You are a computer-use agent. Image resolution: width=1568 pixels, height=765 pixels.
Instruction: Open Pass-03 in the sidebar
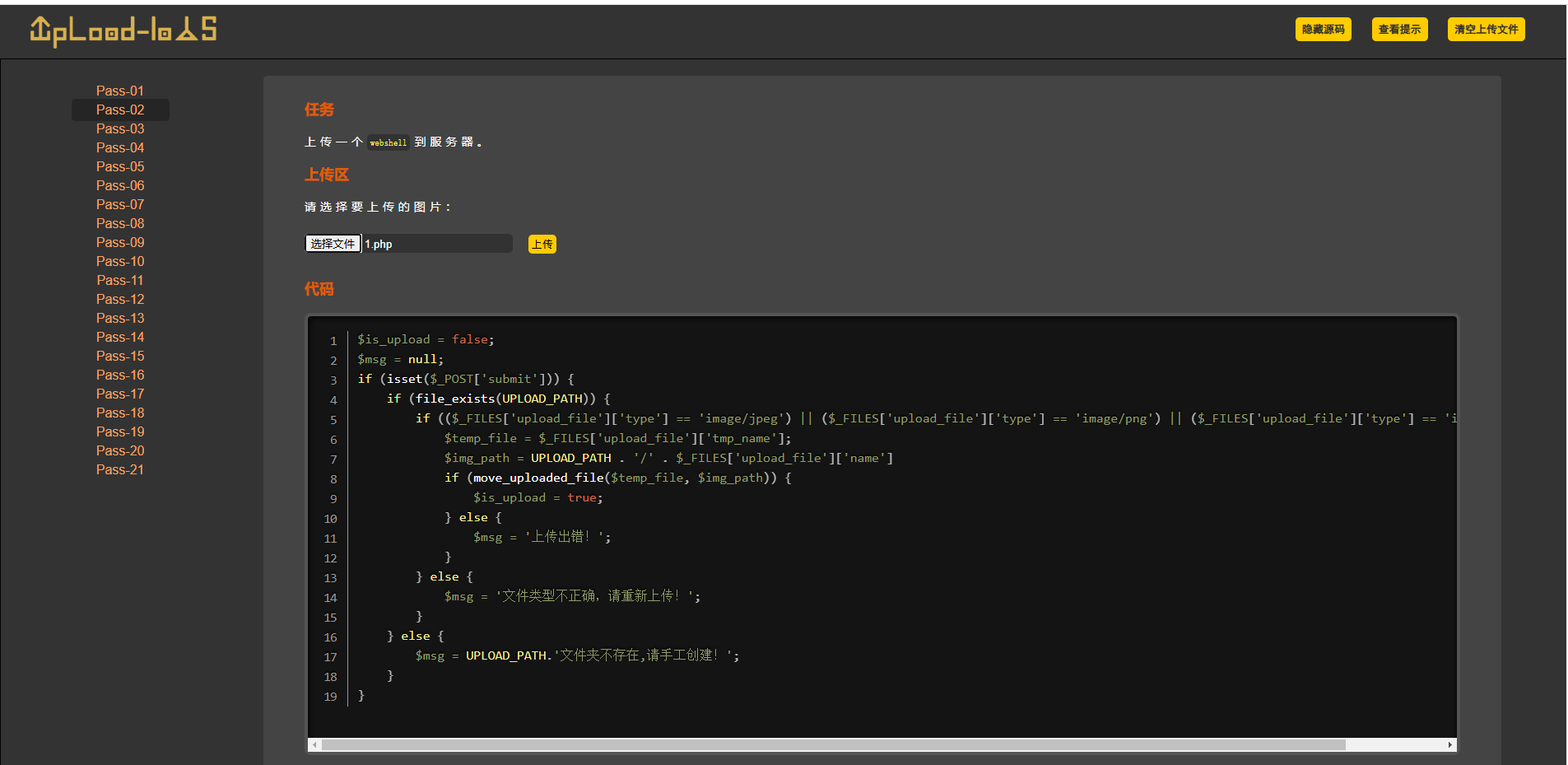pyautogui.click(x=120, y=128)
